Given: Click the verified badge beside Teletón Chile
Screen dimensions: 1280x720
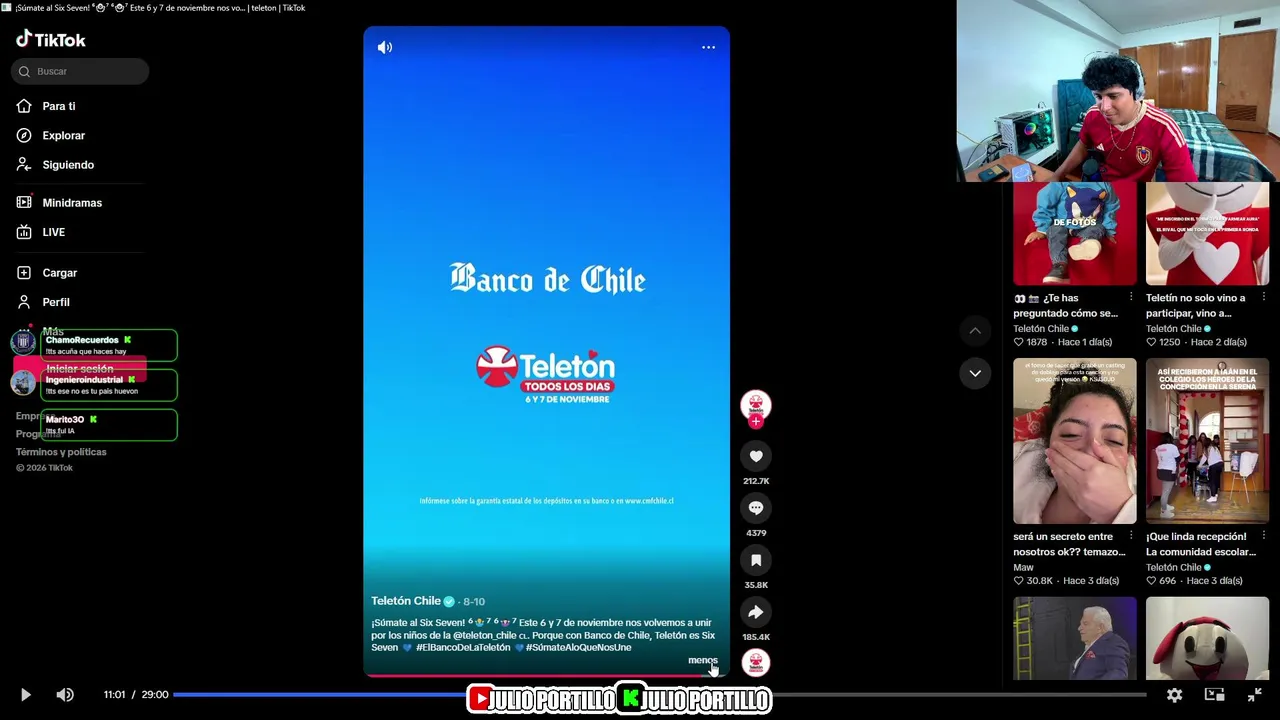Looking at the screenshot, I should (449, 601).
